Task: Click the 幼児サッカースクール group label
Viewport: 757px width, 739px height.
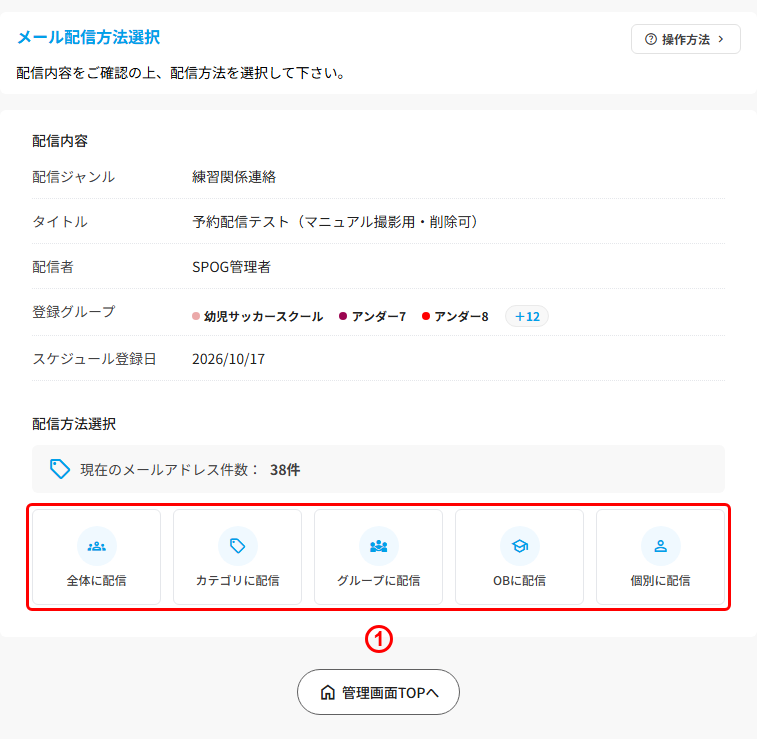Action: [264, 317]
